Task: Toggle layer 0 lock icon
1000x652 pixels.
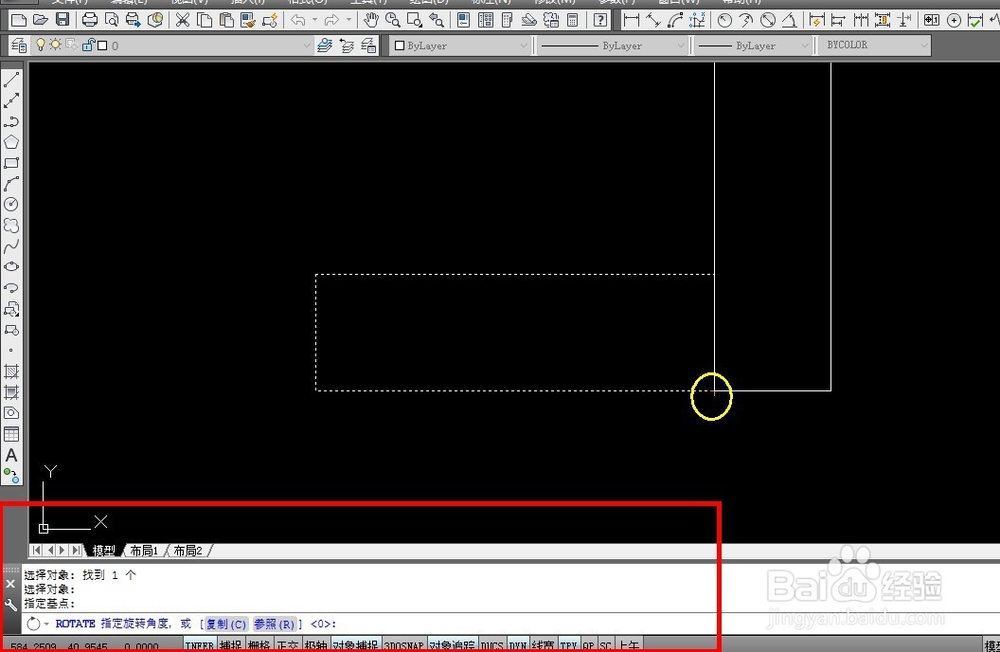Action: click(88, 45)
